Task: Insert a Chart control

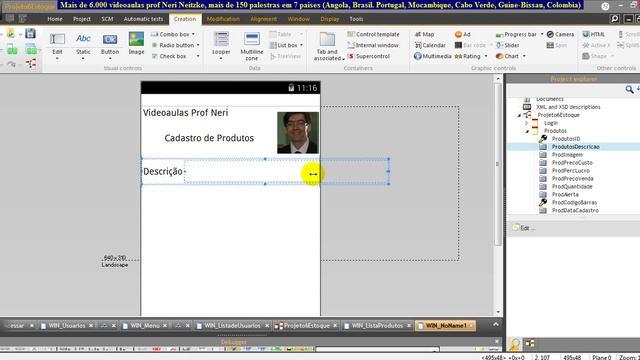Action: (507, 56)
